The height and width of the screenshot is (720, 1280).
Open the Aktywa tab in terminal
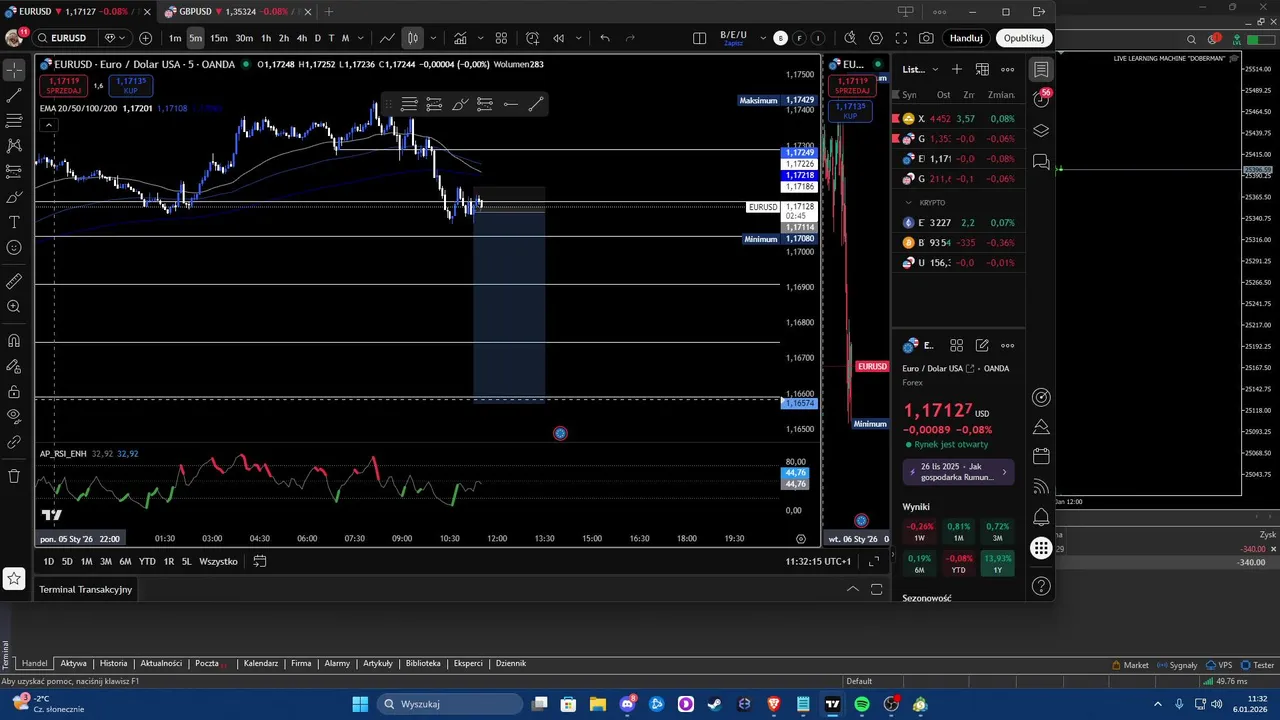[x=73, y=663]
